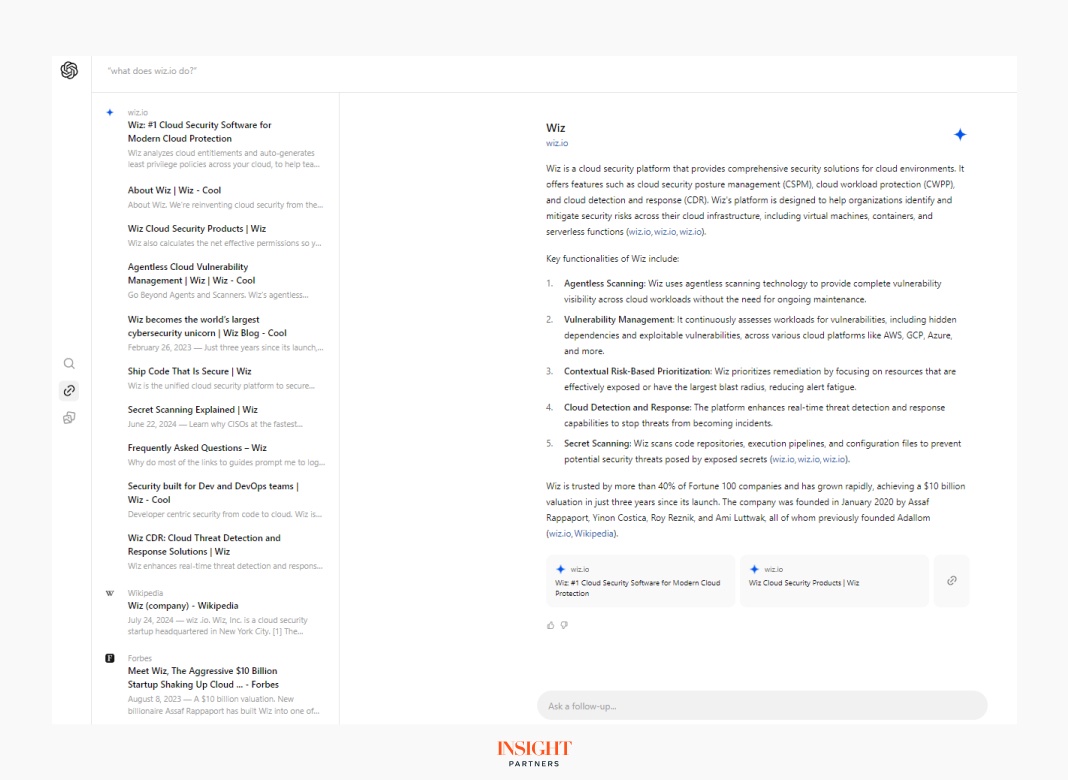1068x780 pixels.
Task: Open "About Wiz | Wiz - Cool" result
Action: (x=174, y=190)
